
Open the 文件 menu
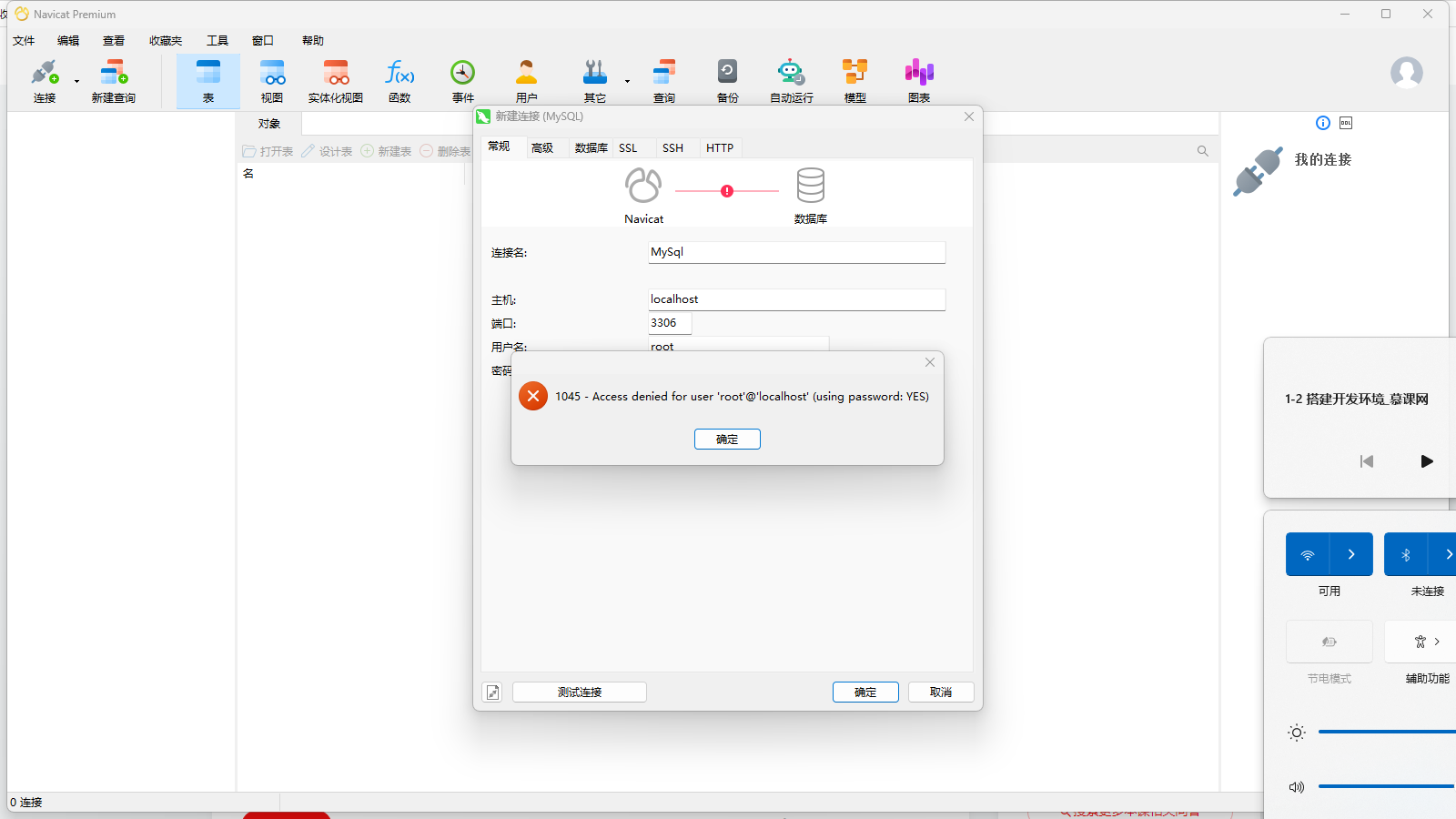[24, 41]
